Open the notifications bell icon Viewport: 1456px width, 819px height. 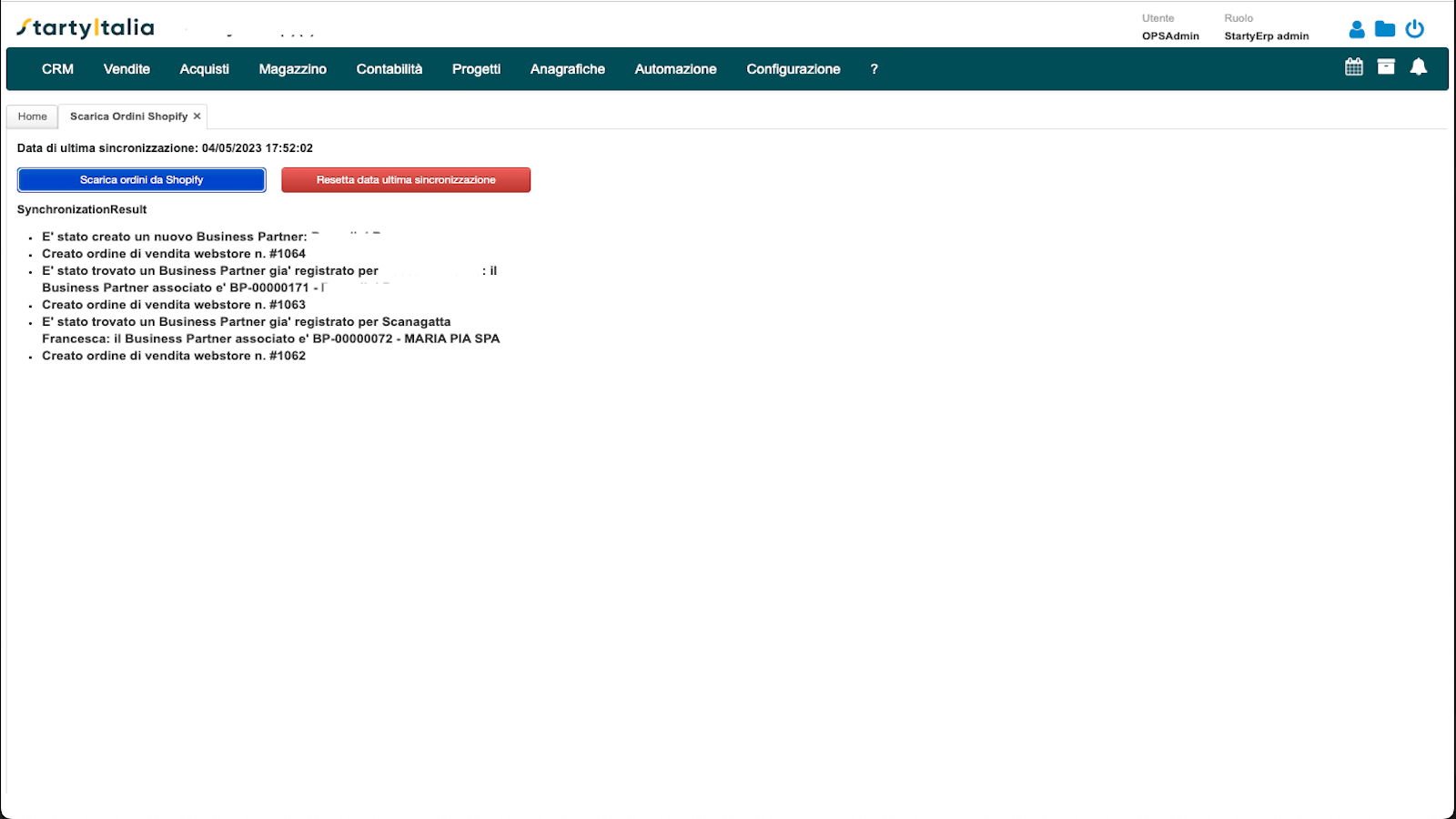click(1419, 66)
